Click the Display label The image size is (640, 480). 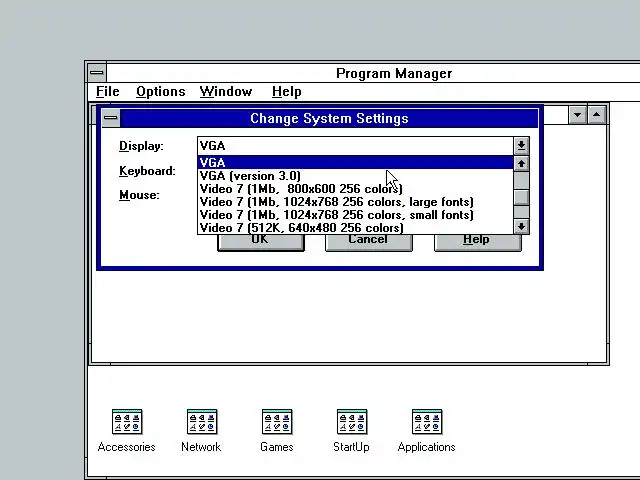tap(141, 146)
